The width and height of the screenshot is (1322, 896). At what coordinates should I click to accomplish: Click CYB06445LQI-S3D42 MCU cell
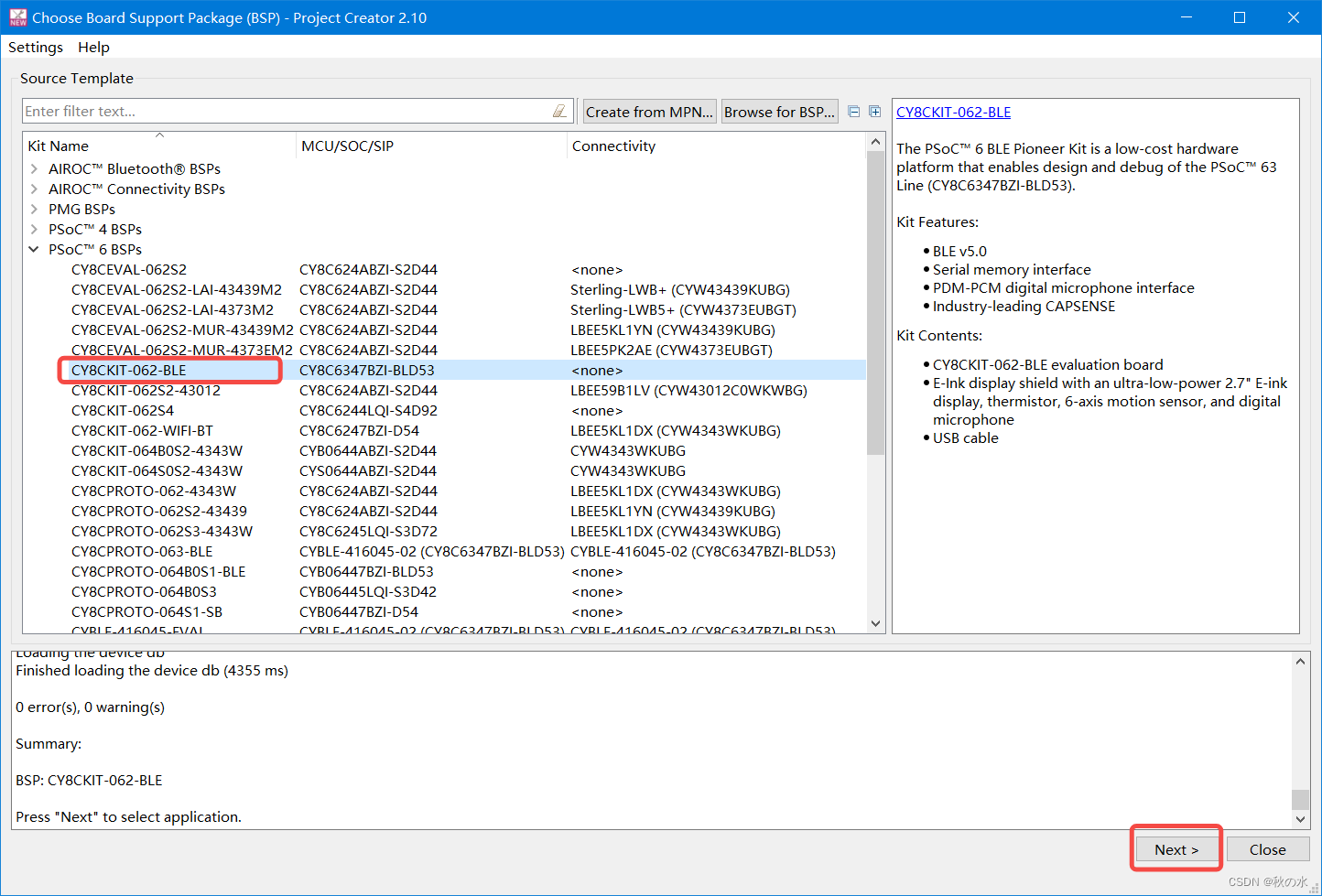(x=368, y=591)
